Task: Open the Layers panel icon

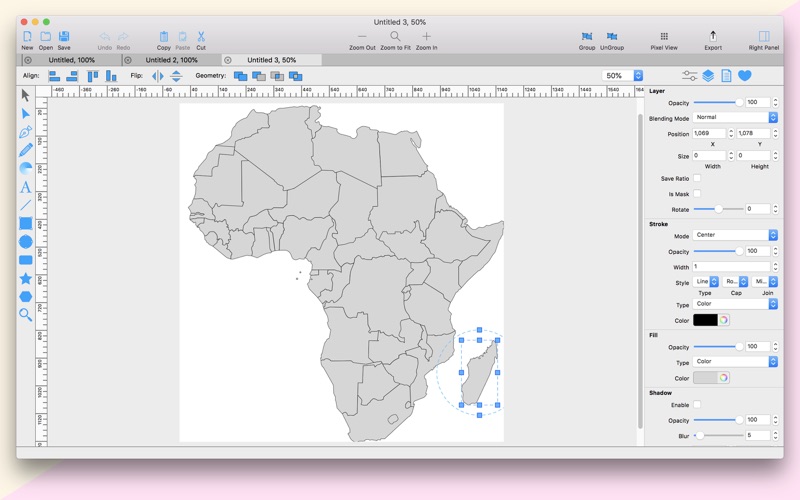Action: pos(708,75)
